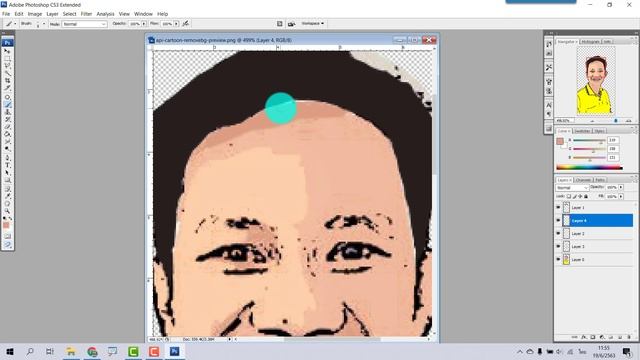Select the Move tool
The height and width of the screenshot is (360, 640).
pyautogui.click(x=7, y=51)
